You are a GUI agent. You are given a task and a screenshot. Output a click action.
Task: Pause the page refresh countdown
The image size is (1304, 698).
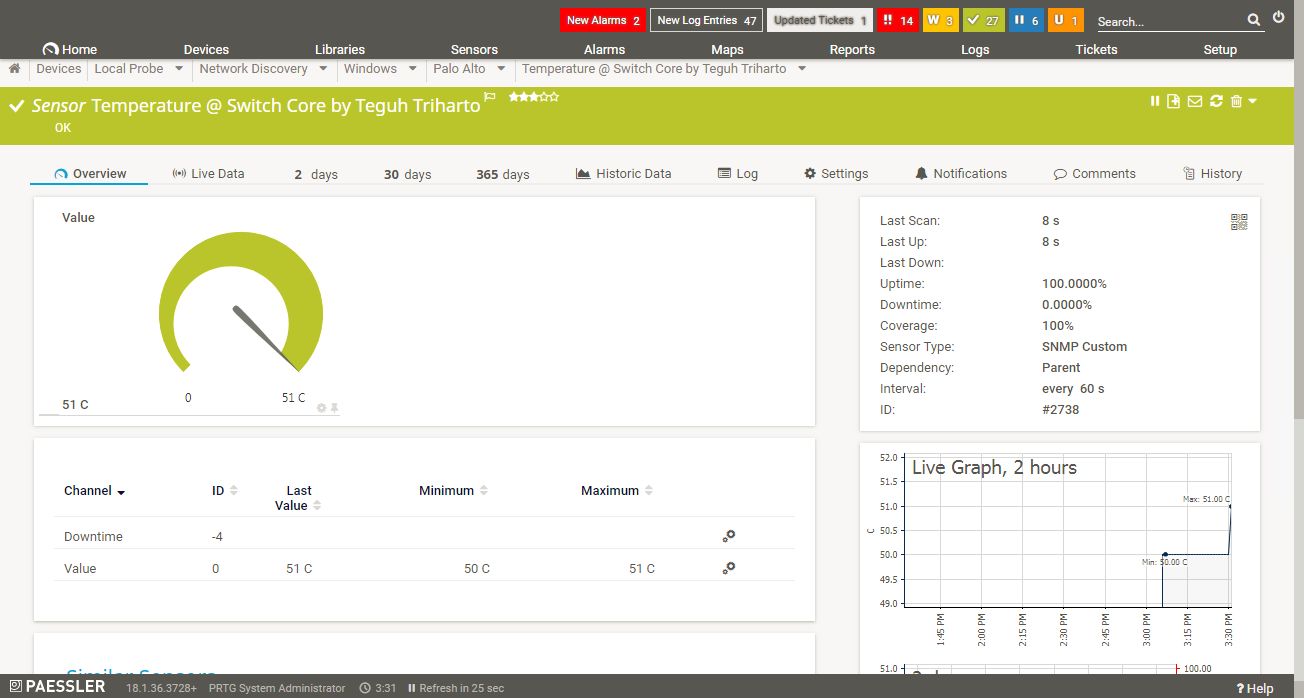[414, 687]
